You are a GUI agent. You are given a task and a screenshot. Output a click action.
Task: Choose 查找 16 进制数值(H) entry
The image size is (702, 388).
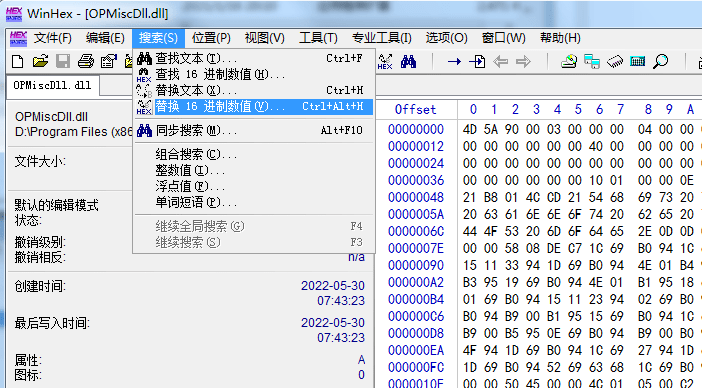(x=254, y=74)
